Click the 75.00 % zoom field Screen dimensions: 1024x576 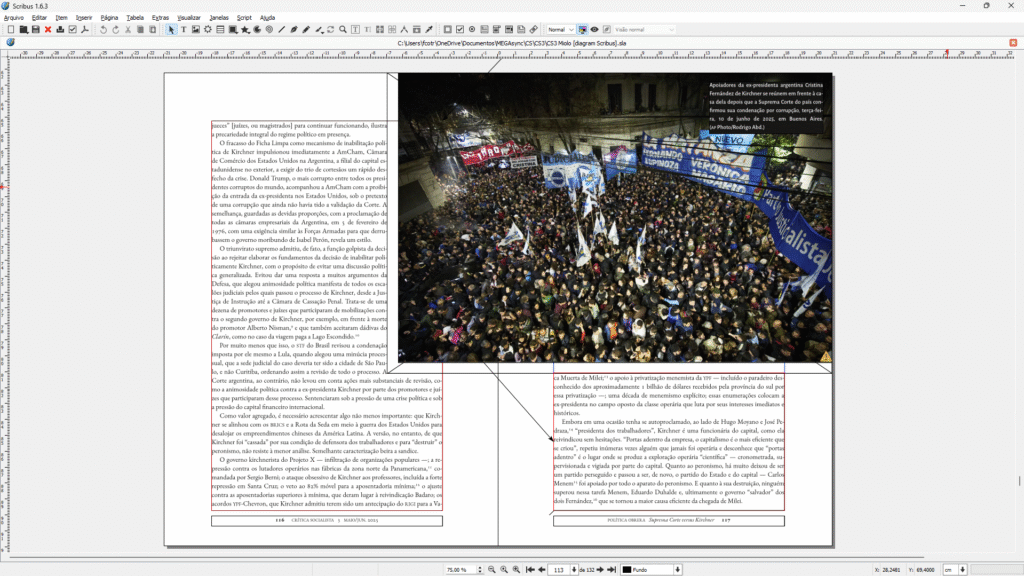pos(457,569)
